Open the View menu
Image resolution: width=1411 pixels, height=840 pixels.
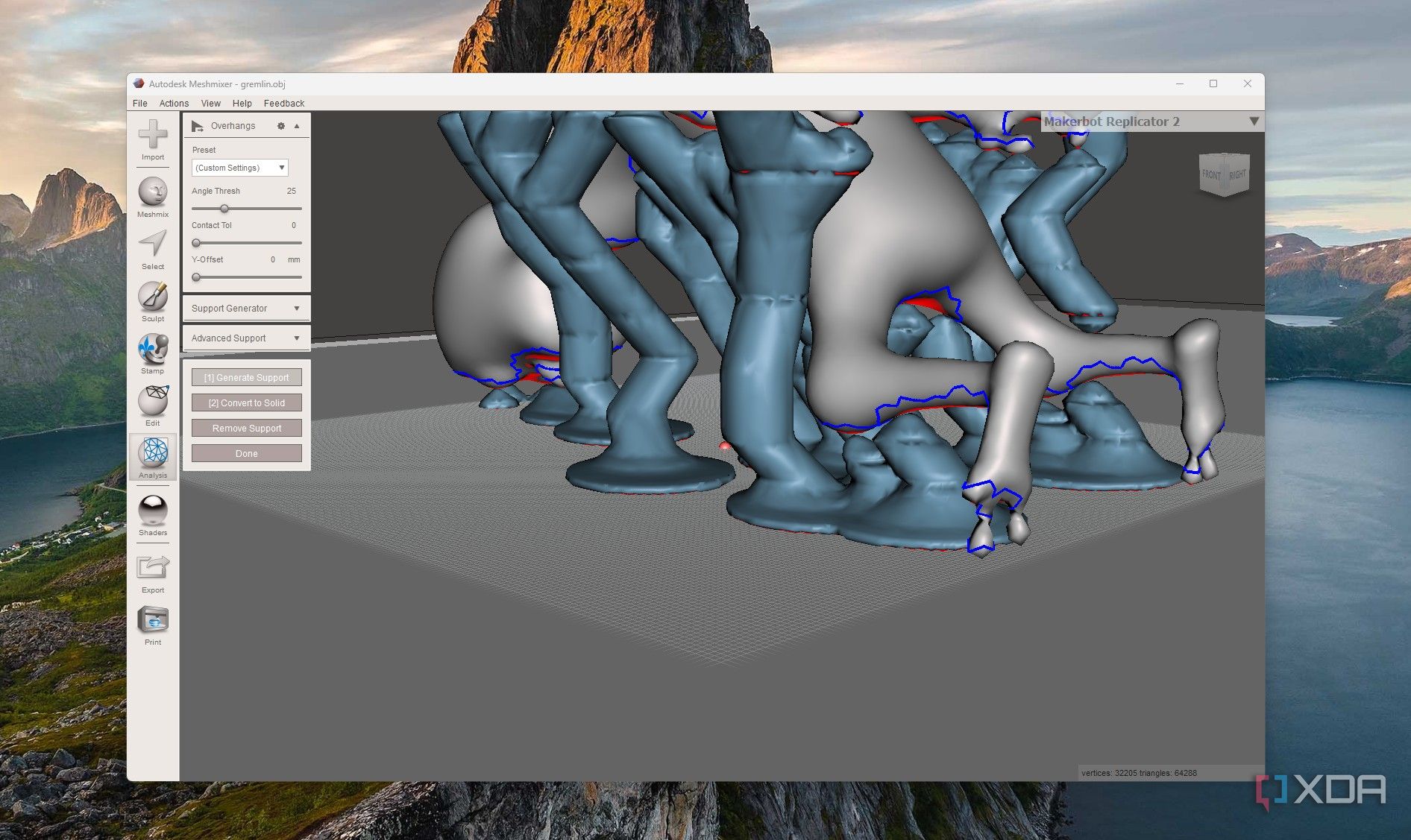click(x=211, y=104)
